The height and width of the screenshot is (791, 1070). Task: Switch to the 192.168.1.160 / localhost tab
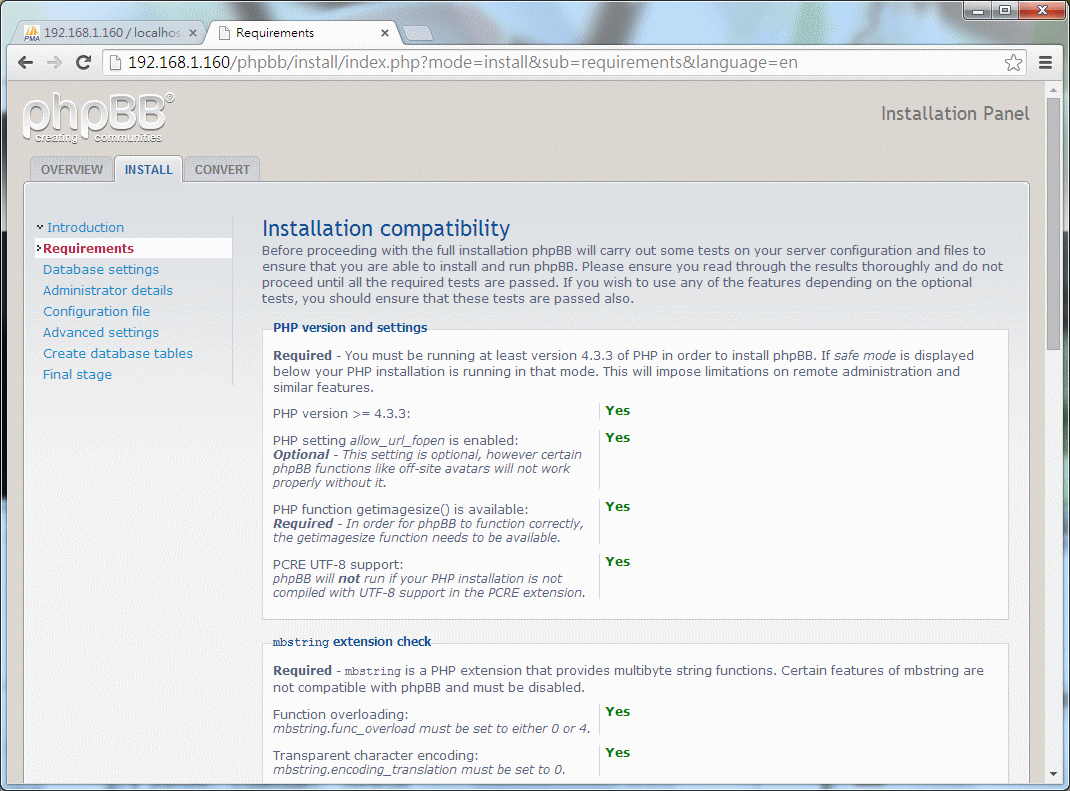coord(109,33)
